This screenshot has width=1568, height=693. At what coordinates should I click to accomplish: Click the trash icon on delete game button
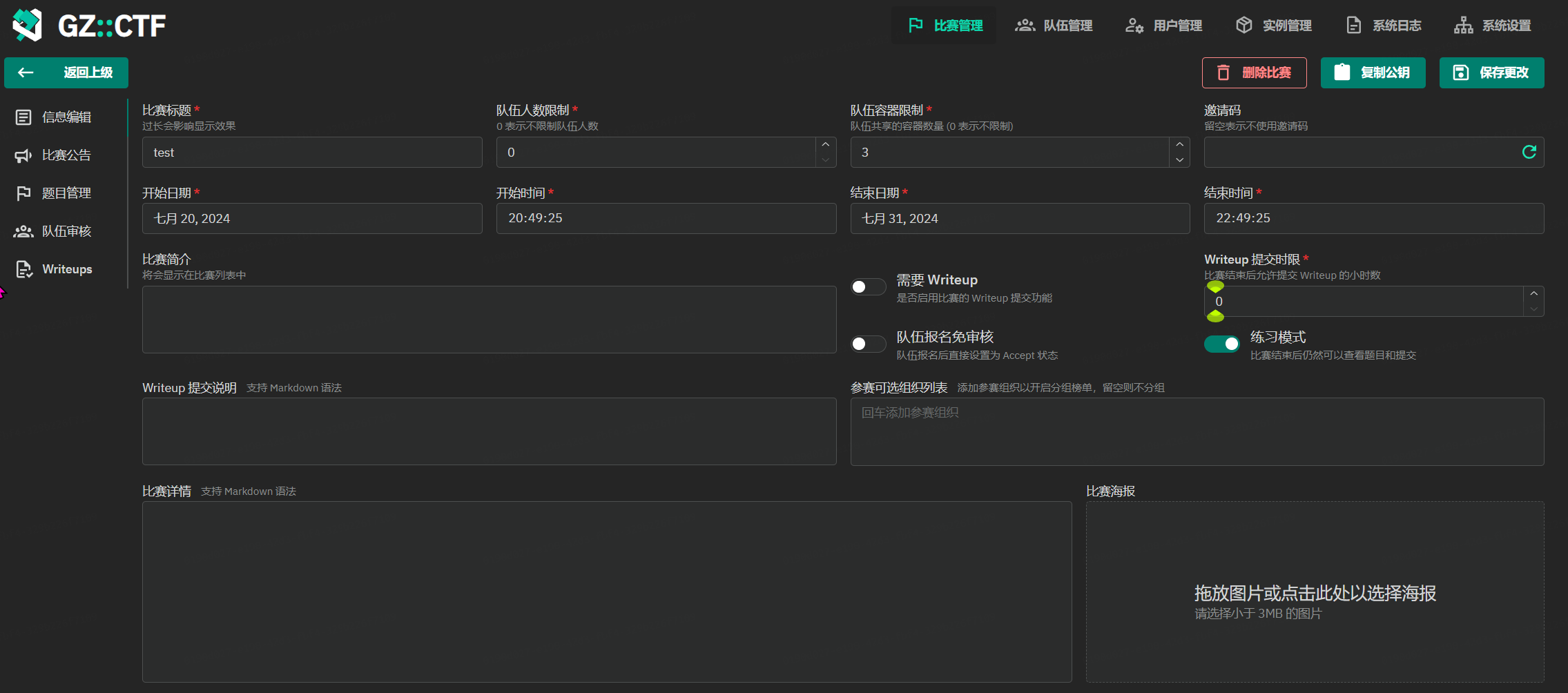click(x=1223, y=72)
